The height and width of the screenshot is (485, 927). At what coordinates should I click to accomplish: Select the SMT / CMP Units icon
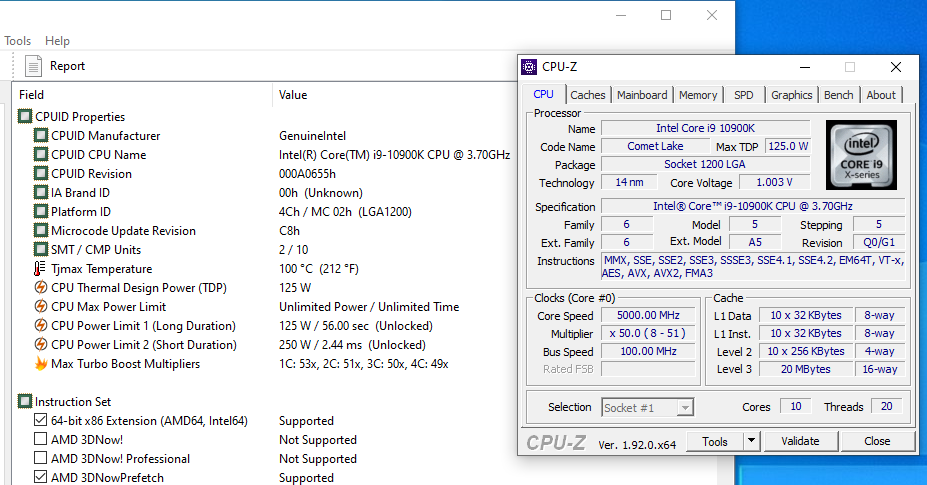click(41, 249)
